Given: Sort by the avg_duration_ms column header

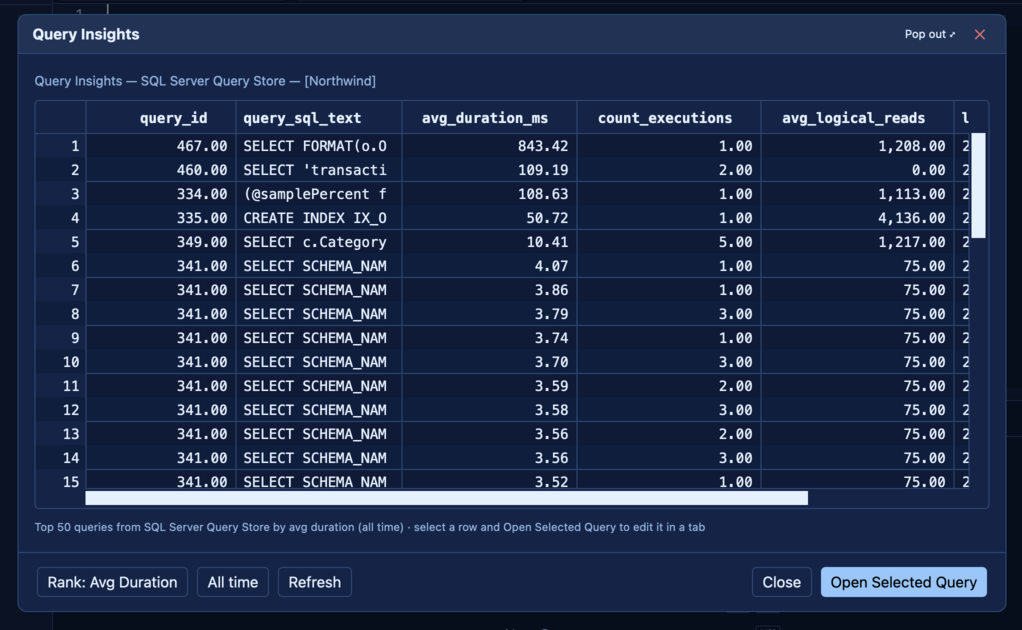Looking at the screenshot, I should coord(489,118).
